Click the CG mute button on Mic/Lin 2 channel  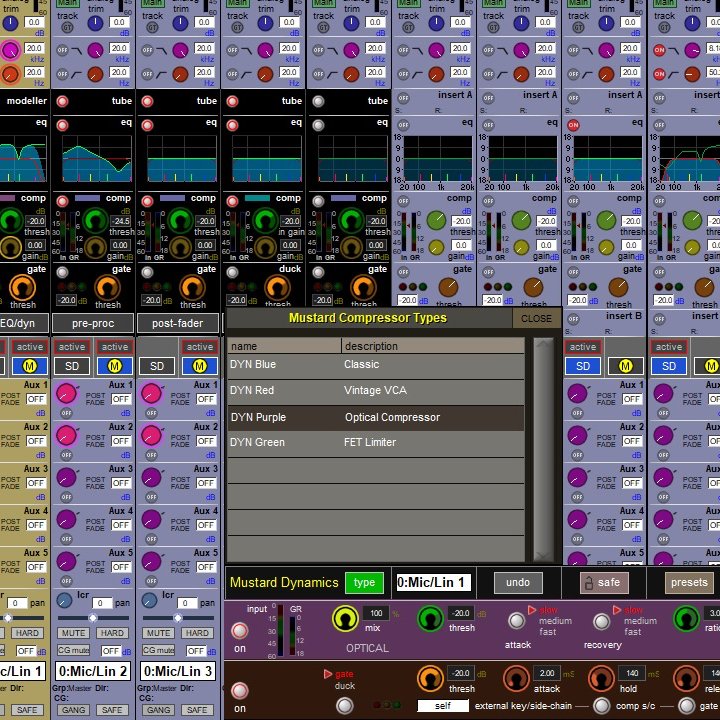coord(73,650)
